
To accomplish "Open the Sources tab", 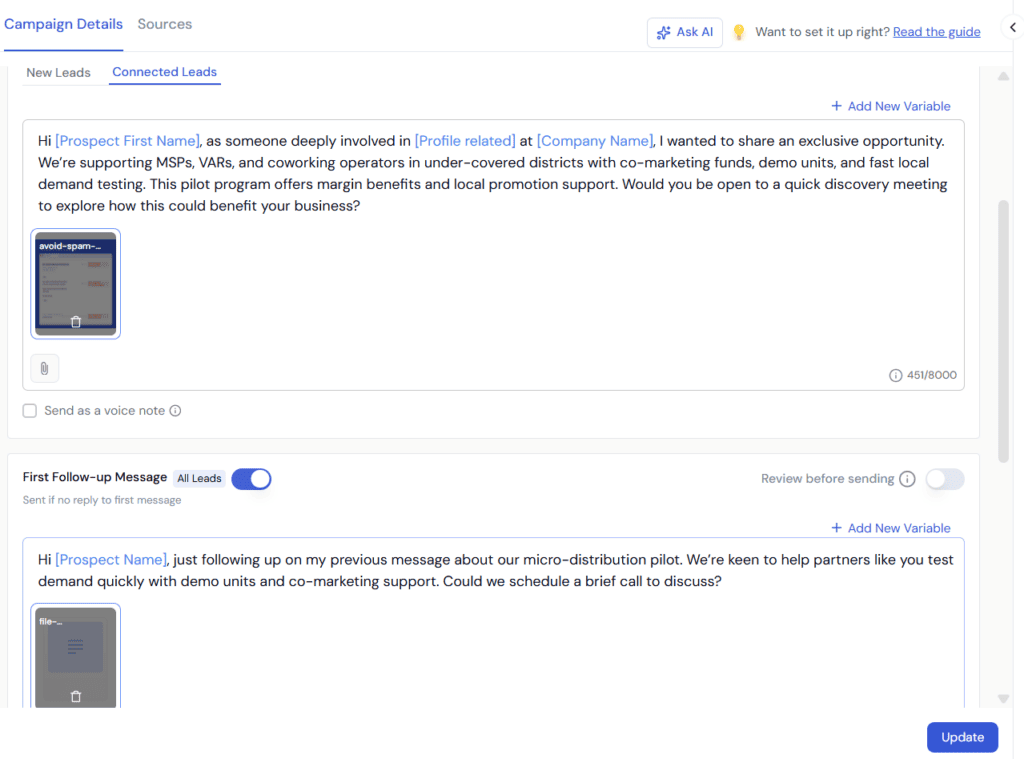I will pos(165,24).
